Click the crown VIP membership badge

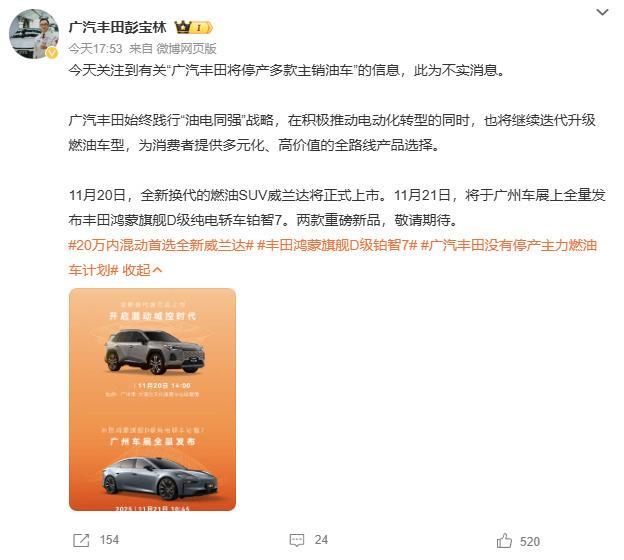[193, 27]
